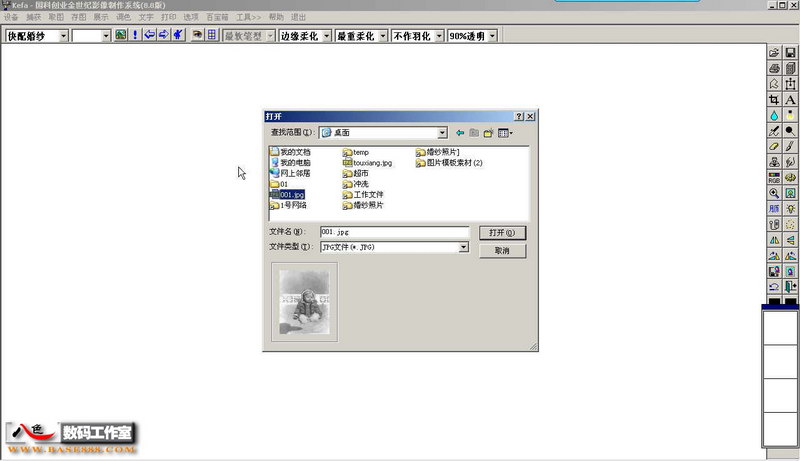Open the 百宝箱 menu
Screen dimensions: 800x461
pyautogui.click(x=217, y=17)
